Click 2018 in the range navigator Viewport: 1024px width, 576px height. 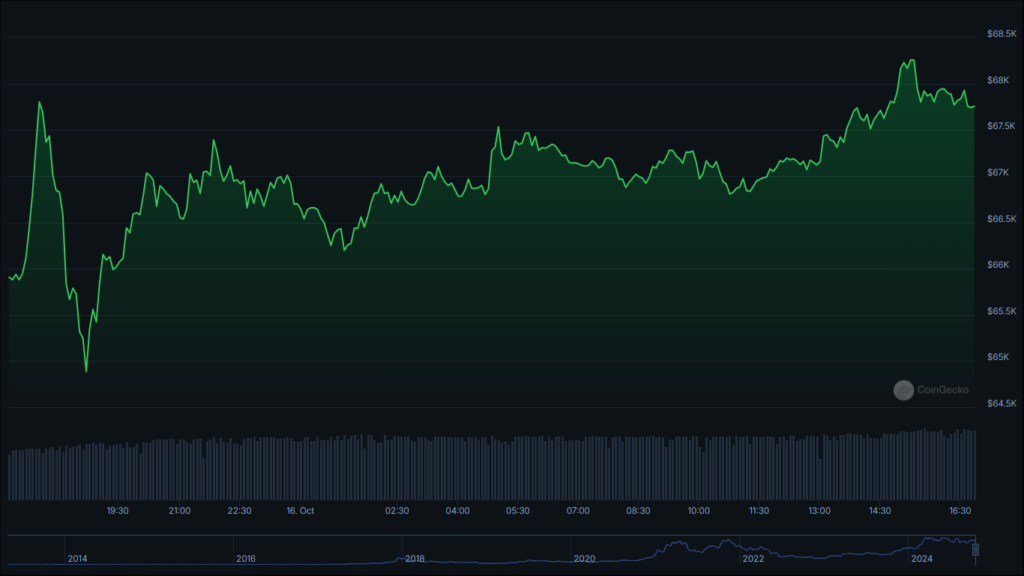415,558
